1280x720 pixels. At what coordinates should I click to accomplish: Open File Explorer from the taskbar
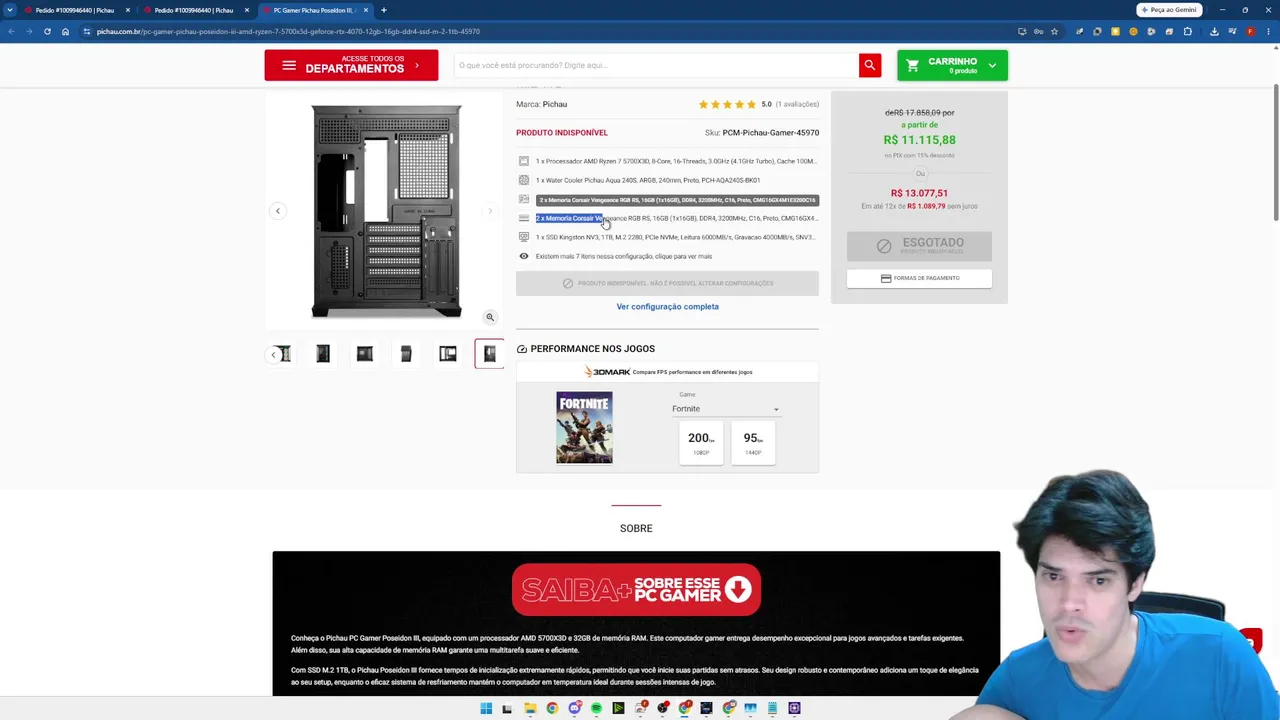(x=530, y=708)
